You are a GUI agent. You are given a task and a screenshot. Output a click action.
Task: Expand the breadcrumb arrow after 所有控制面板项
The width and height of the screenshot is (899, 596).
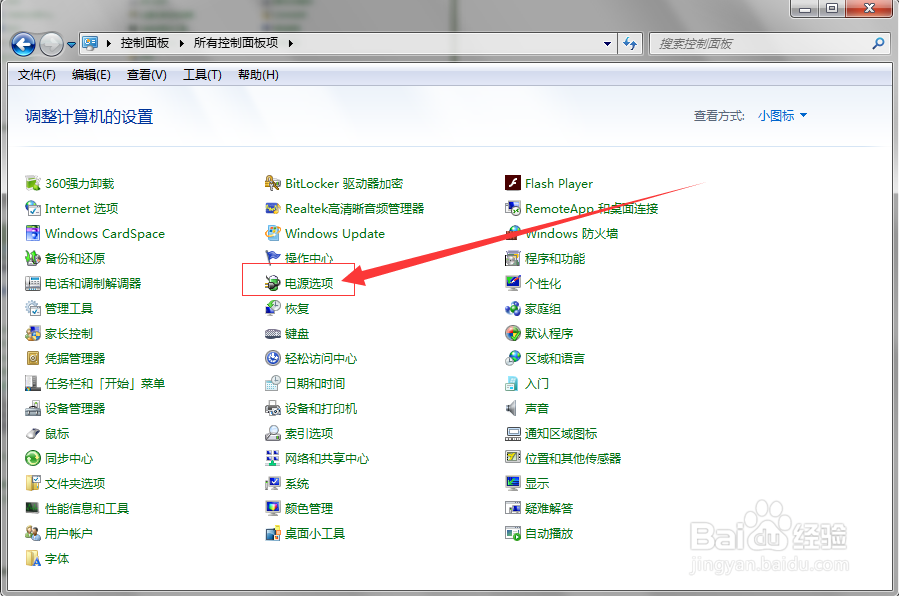tap(289, 43)
